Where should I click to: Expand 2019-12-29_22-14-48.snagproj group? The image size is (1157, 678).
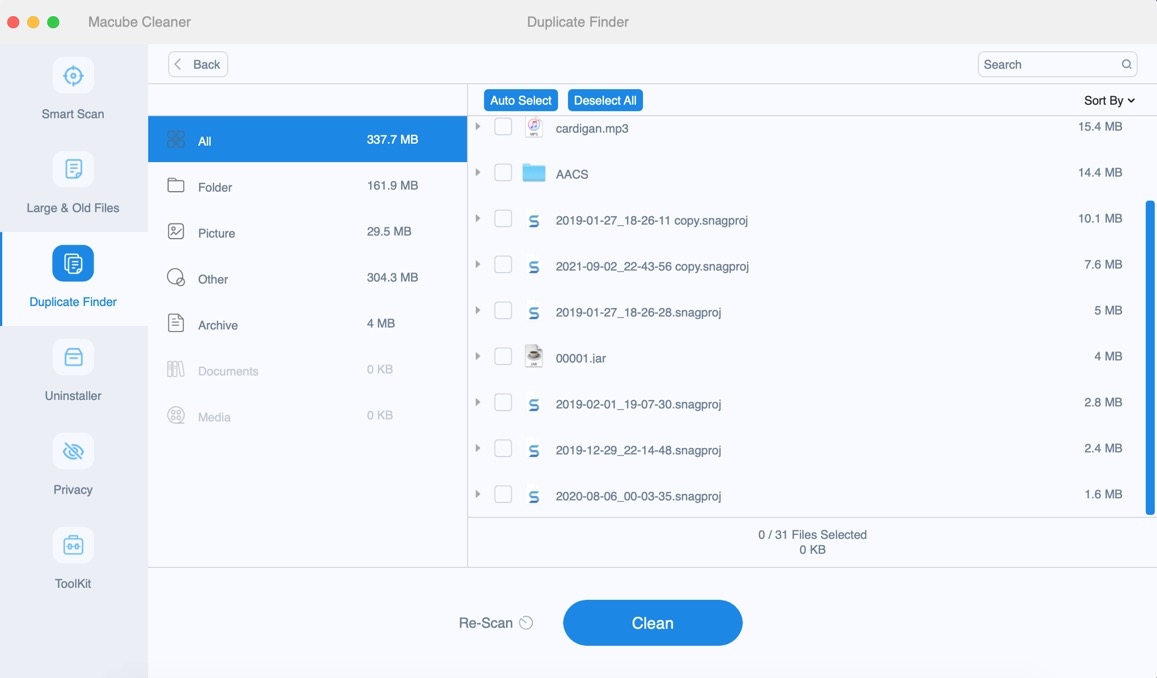pos(477,449)
